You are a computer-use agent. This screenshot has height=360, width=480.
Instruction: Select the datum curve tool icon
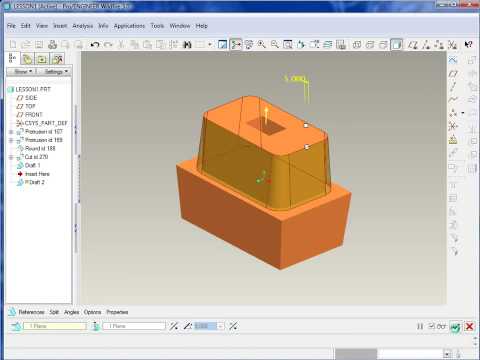click(453, 99)
